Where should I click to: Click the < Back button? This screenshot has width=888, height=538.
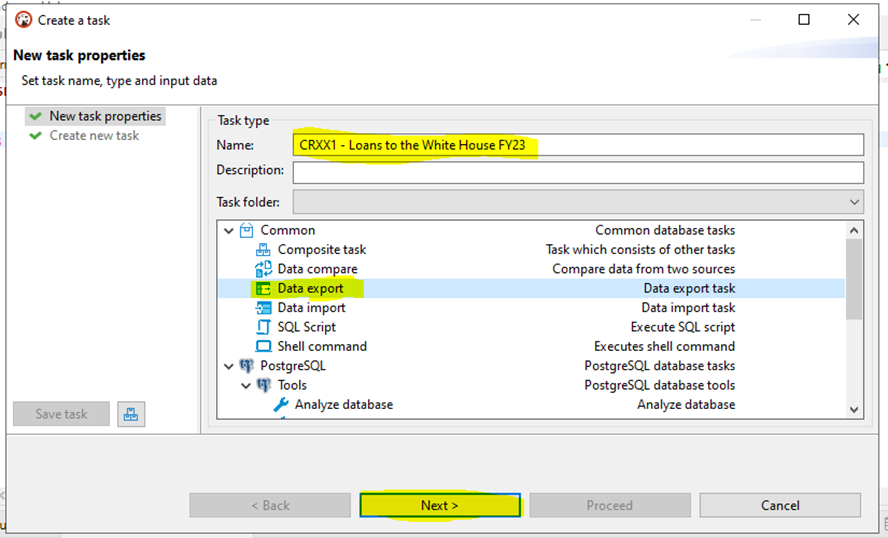tap(270, 505)
